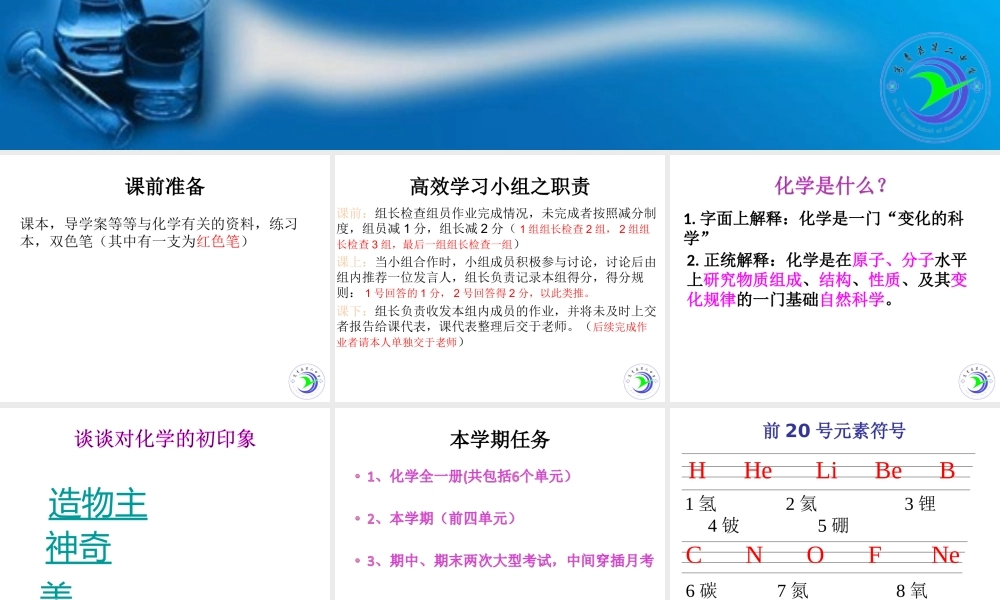
Task: Select the heading 本学期任务
Action: (x=499, y=439)
